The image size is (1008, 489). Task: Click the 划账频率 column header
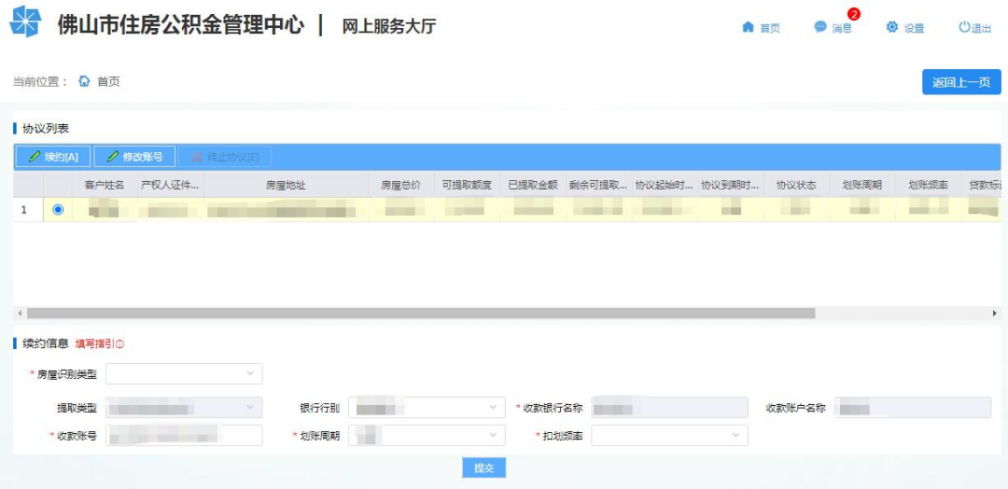tap(928, 185)
